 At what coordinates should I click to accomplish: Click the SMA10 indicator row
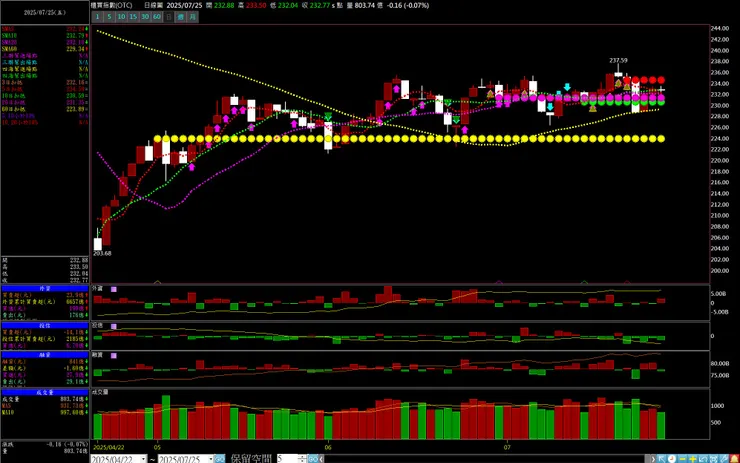[x=45, y=36]
